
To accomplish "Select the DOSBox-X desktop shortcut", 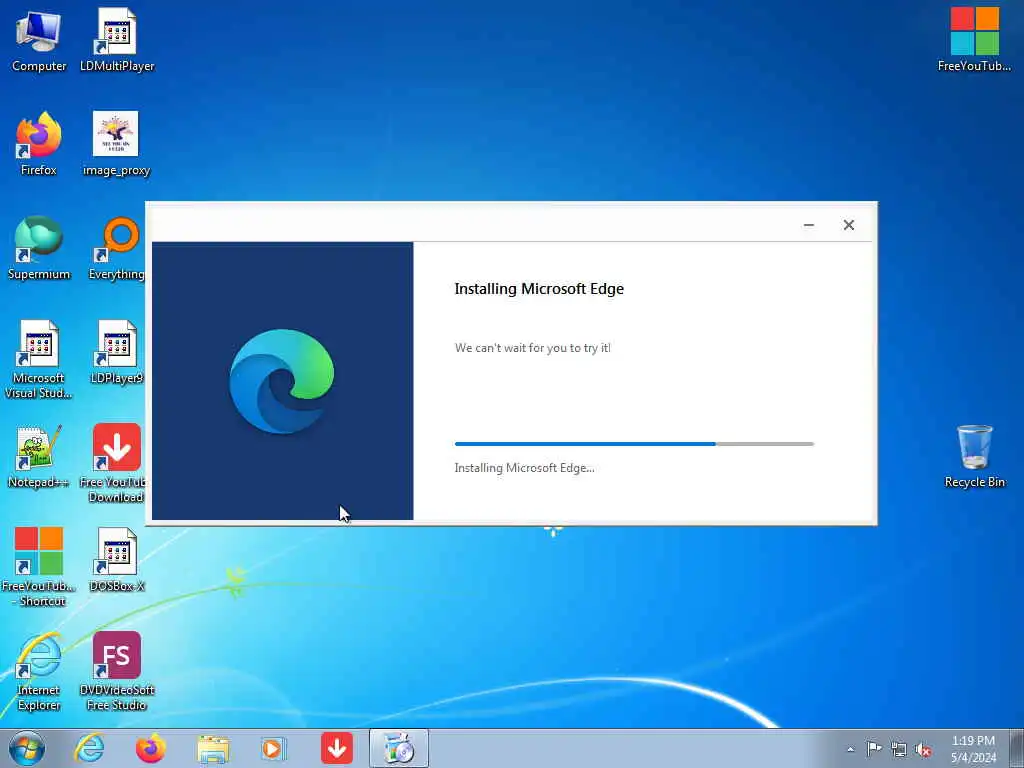I will click(x=117, y=560).
